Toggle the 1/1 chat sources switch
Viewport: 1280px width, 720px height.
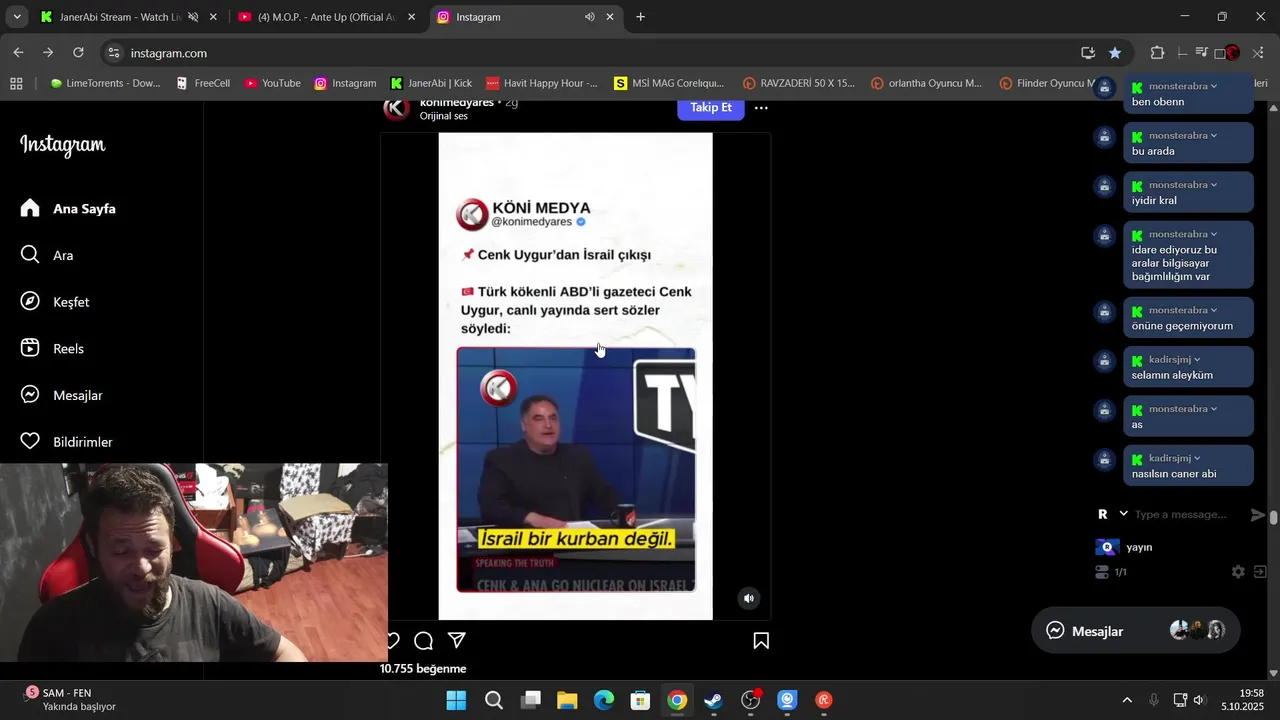[1102, 572]
